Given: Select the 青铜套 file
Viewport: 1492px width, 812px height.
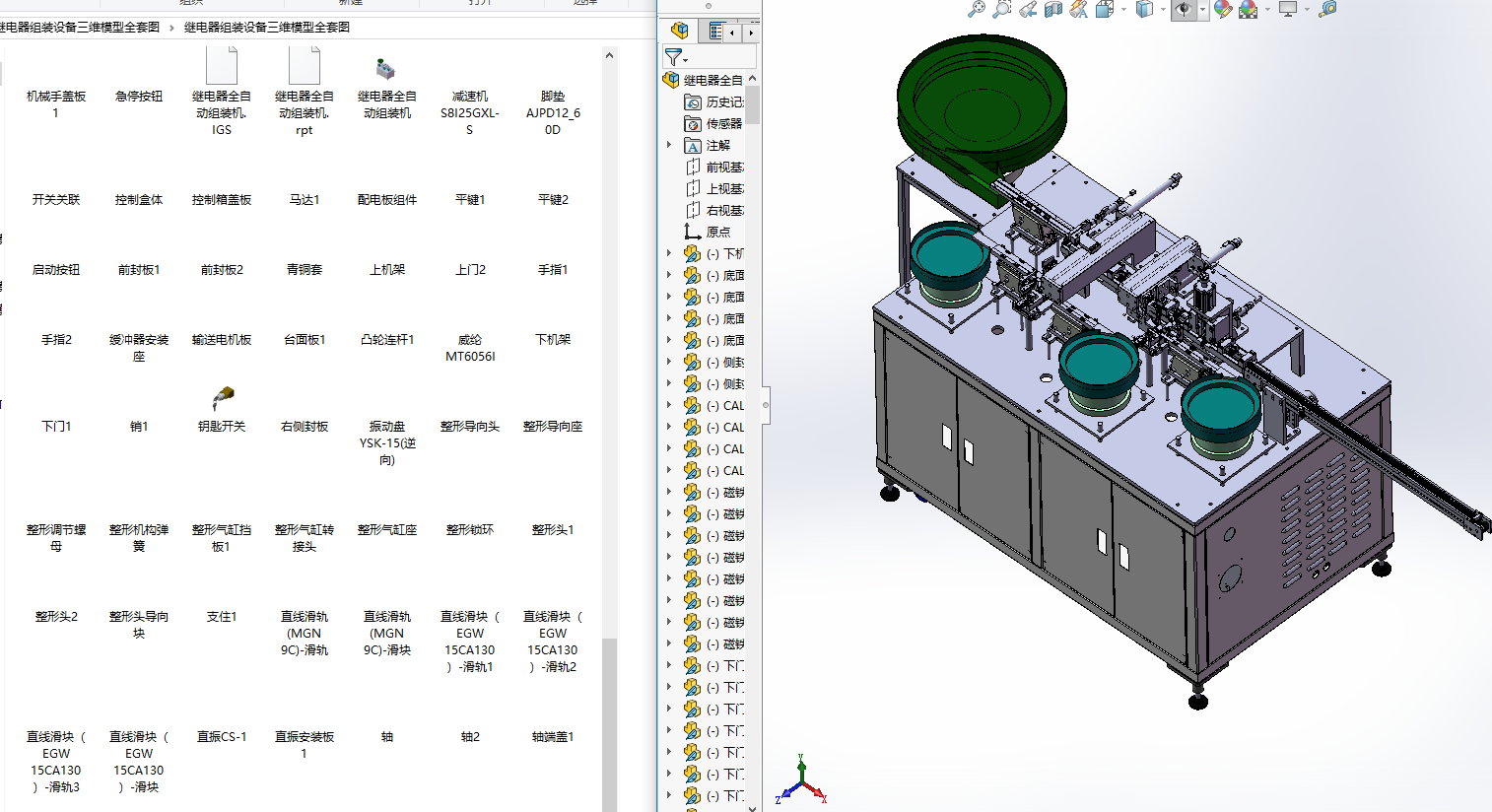Looking at the screenshot, I should click(305, 269).
